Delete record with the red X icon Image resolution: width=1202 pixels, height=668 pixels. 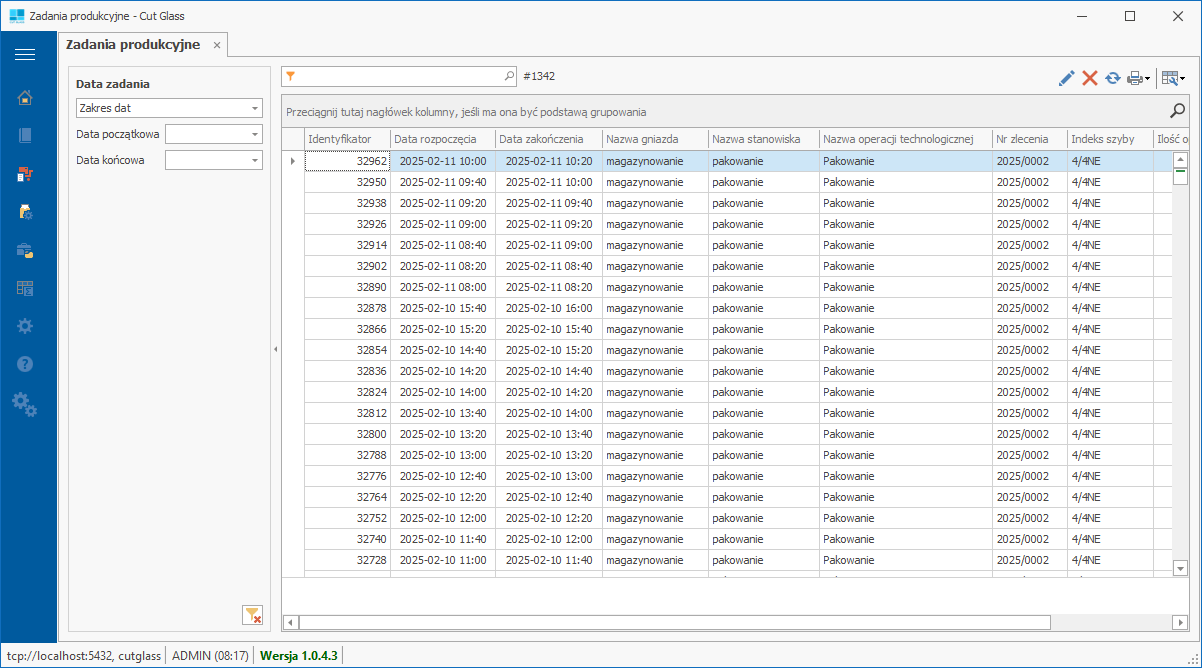pyautogui.click(x=1090, y=78)
